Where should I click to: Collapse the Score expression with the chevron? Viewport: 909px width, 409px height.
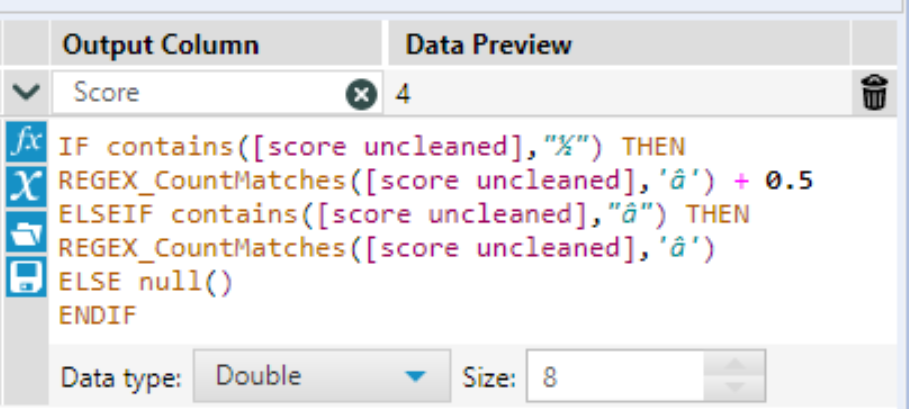(27, 92)
